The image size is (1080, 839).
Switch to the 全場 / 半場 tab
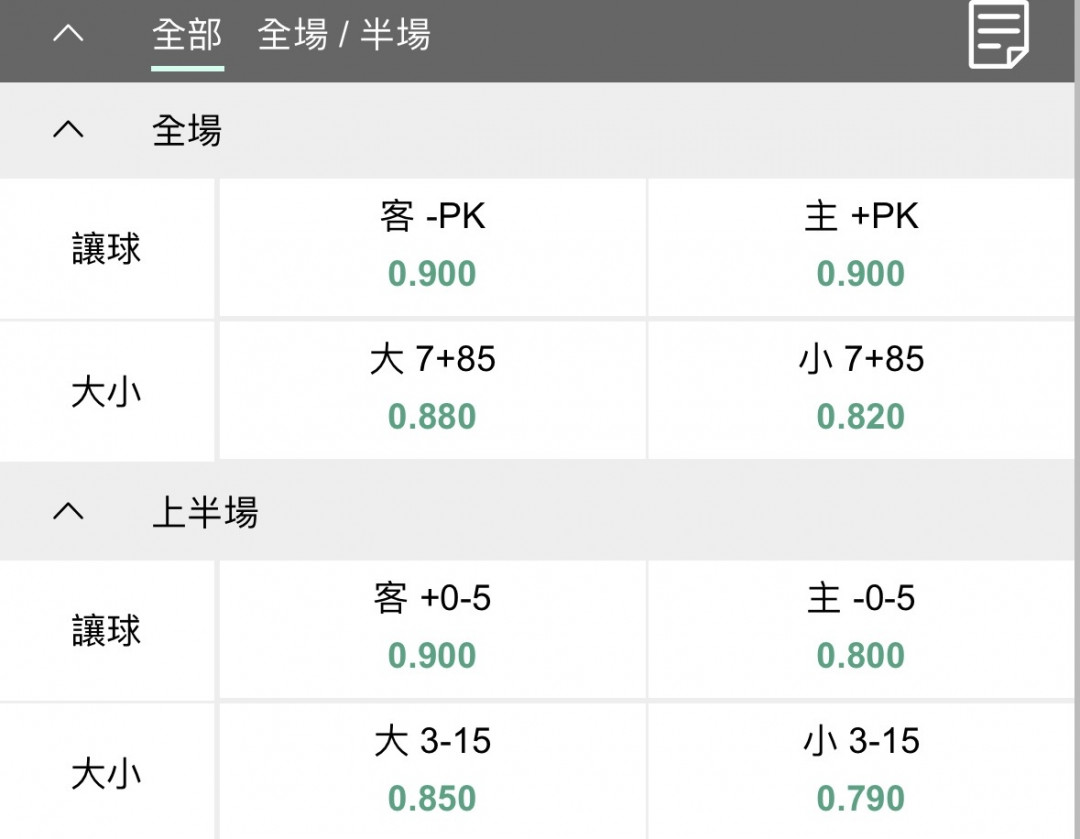(344, 34)
